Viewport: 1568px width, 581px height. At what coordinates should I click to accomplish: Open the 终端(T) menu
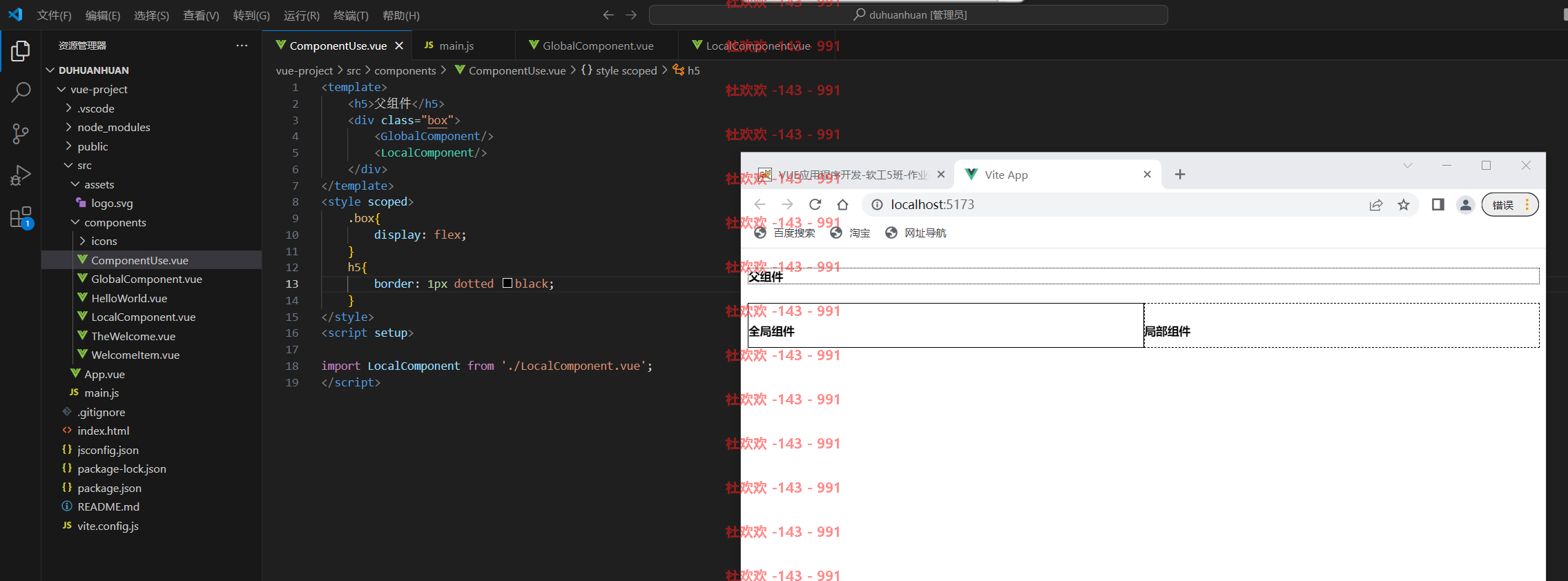tap(351, 15)
